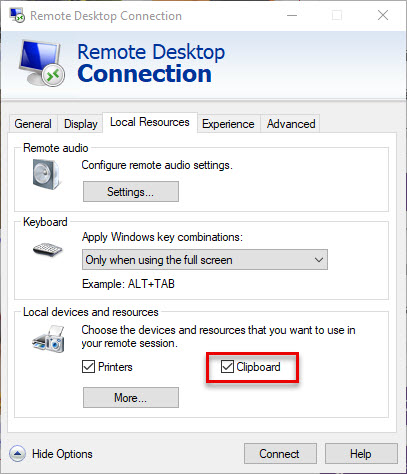Screen dimensions: 407x474
Task: Click the More... devices button
Action: click(131, 397)
